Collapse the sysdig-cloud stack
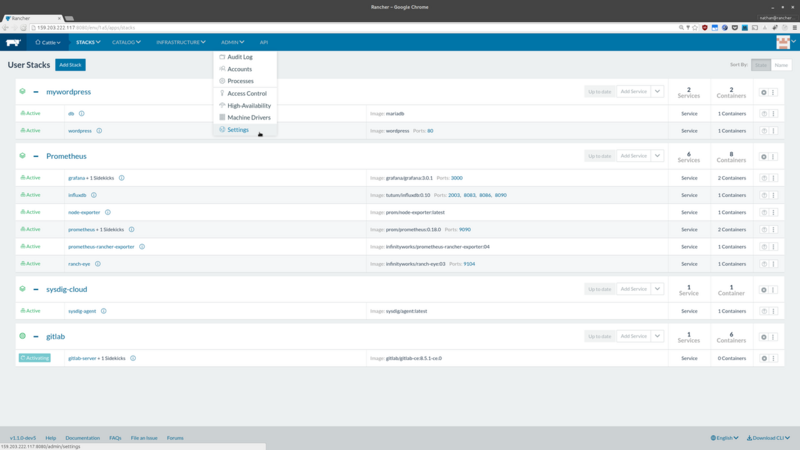 [x=36, y=289]
